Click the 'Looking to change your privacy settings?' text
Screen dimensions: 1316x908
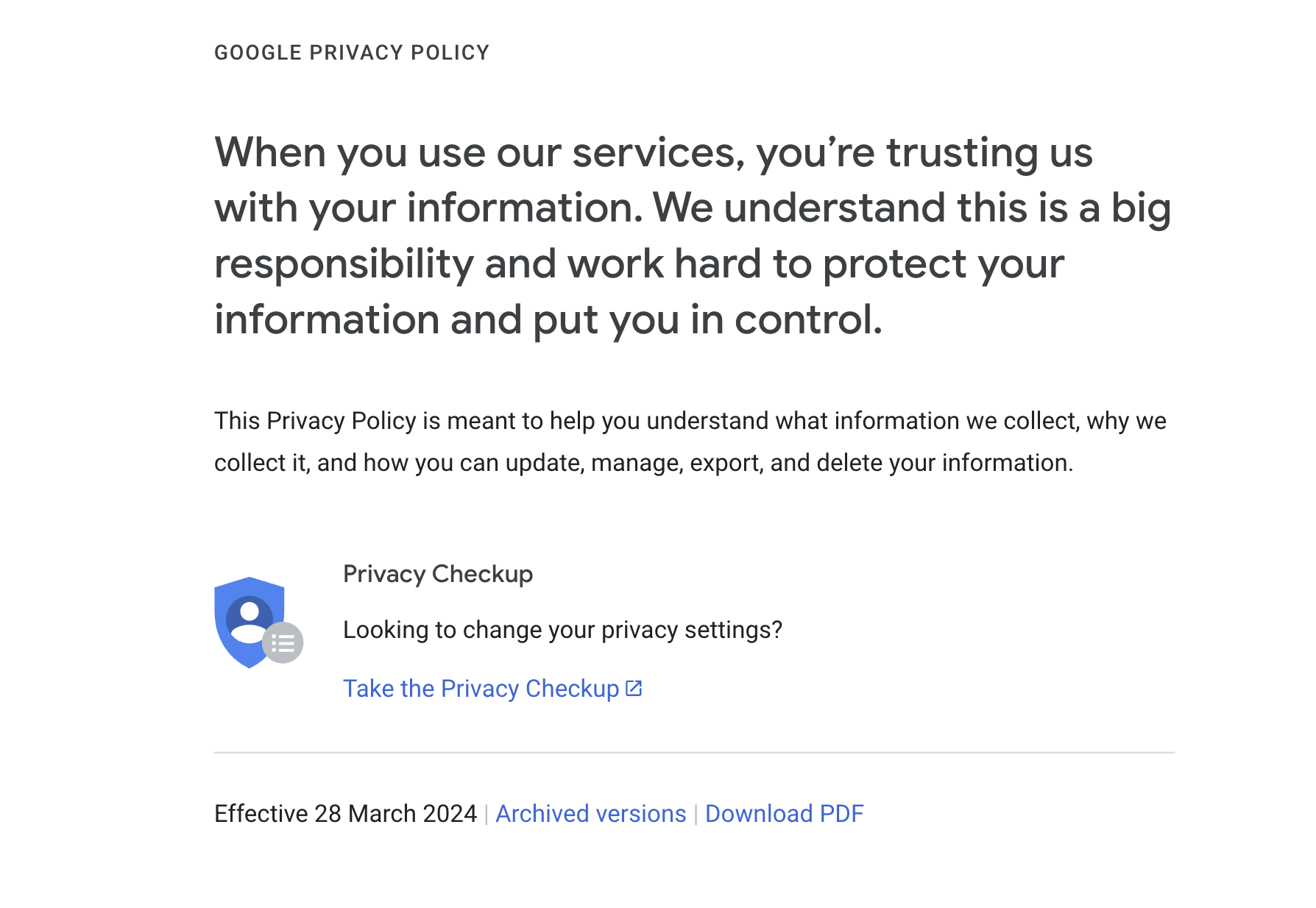click(562, 630)
